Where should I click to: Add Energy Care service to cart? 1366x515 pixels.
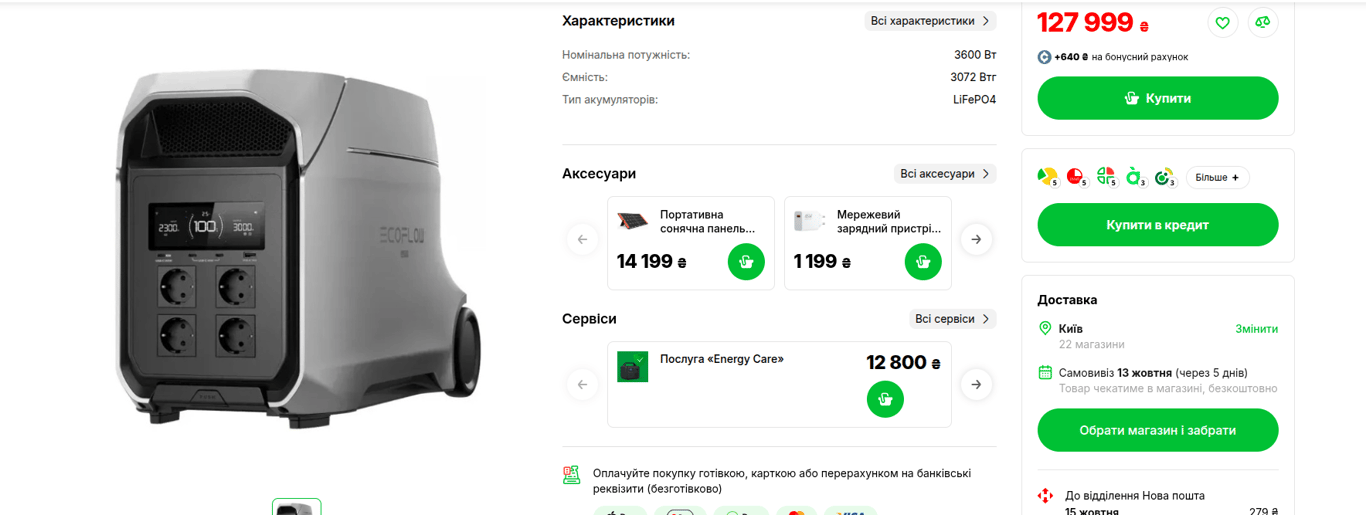885,399
